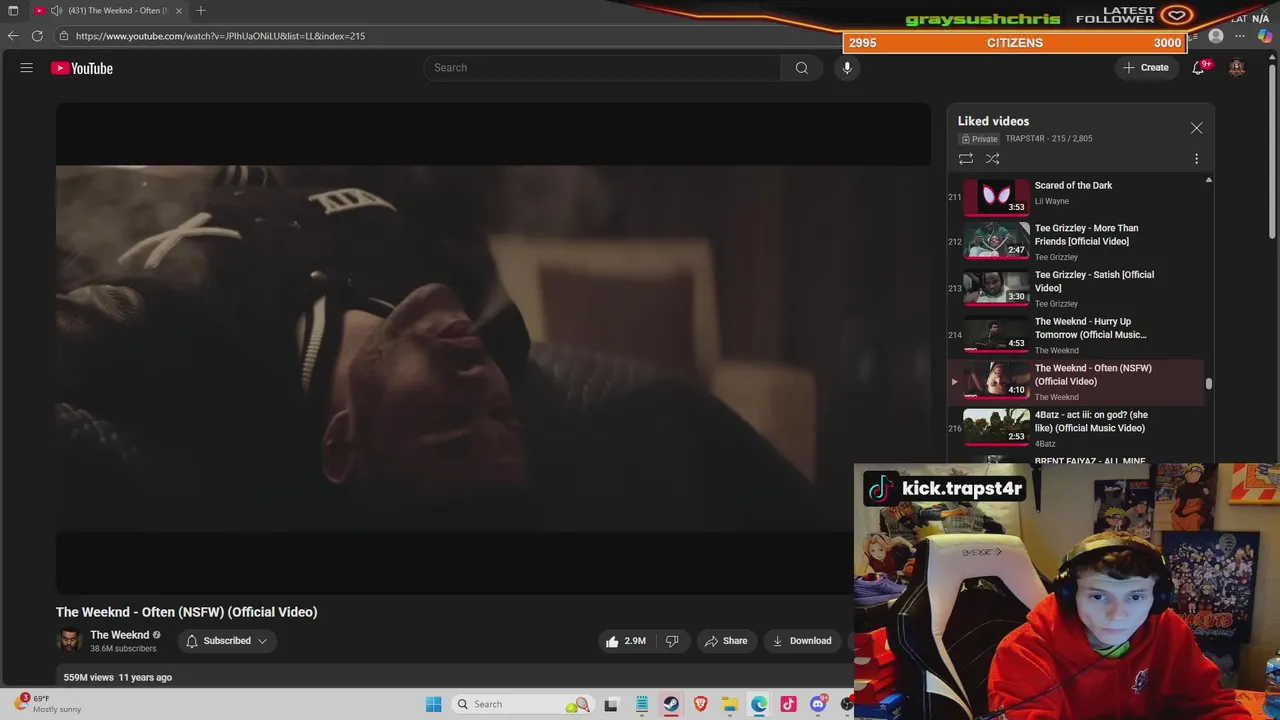The image size is (1280, 720).
Task: Open TikTok app from the taskbar
Action: coord(789,704)
